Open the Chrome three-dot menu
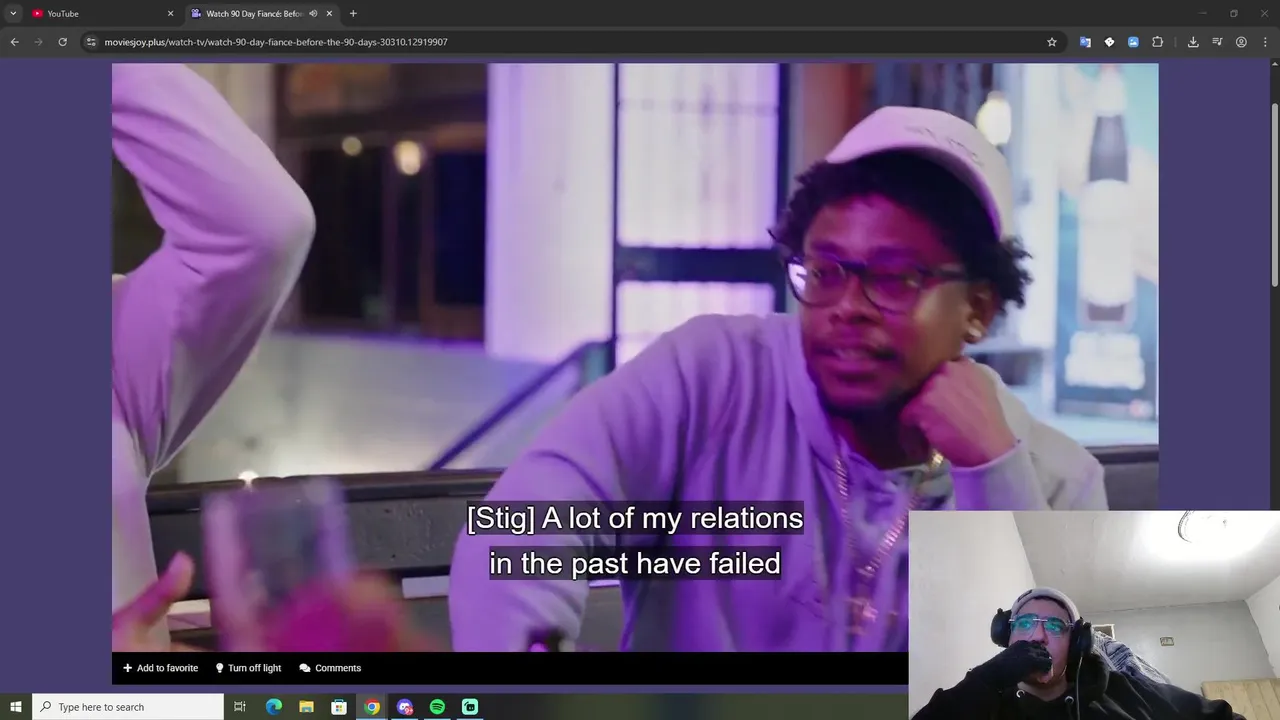Viewport: 1280px width, 720px height. pyautogui.click(x=1266, y=42)
